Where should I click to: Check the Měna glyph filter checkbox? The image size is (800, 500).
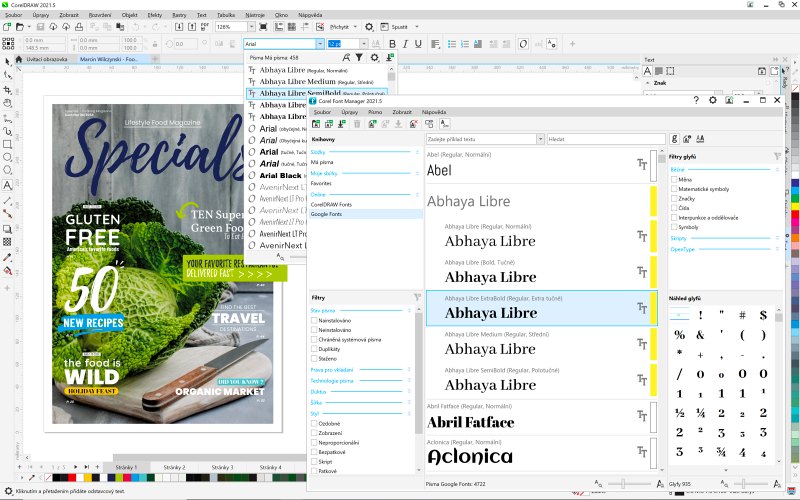[674, 180]
